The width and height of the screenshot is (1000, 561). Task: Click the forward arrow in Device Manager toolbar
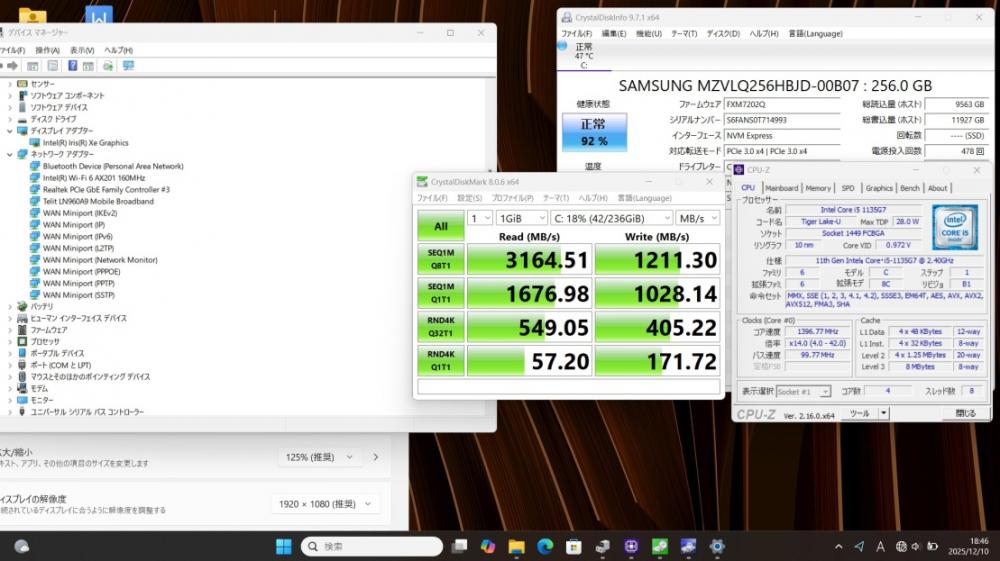[x=13, y=66]
